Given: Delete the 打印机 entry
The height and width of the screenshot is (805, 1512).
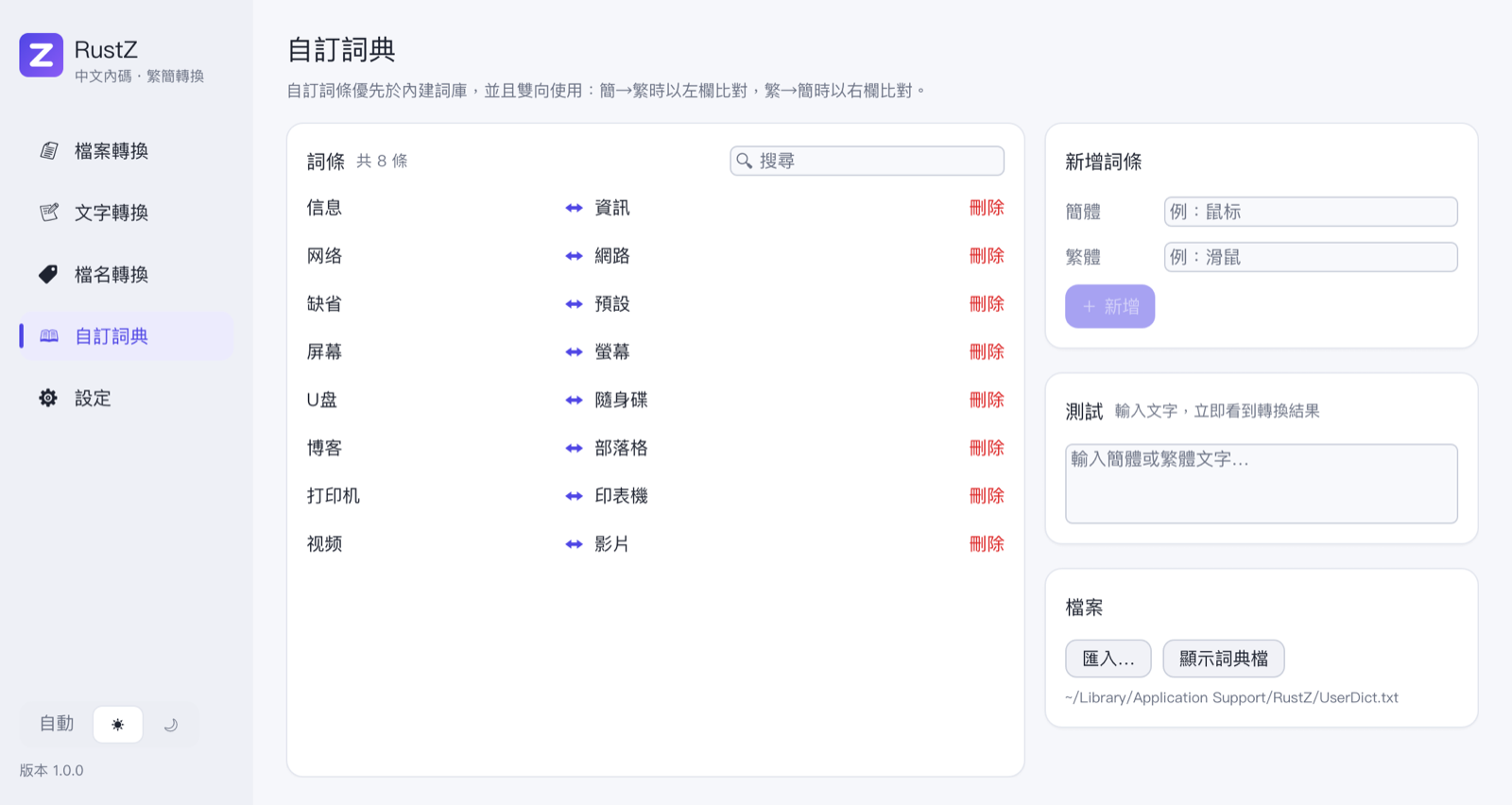Looking at the screenshot, I should (987, 496).
